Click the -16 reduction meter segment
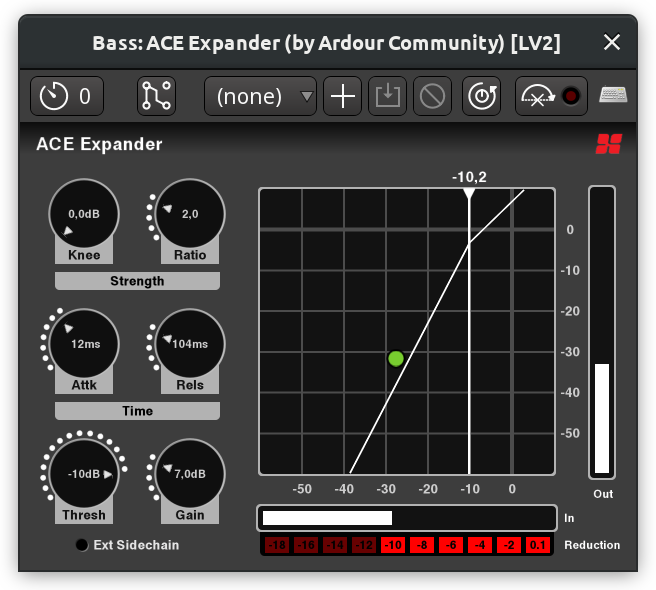The height and width of the screenshot is (590, 656). tap(306, 545)
